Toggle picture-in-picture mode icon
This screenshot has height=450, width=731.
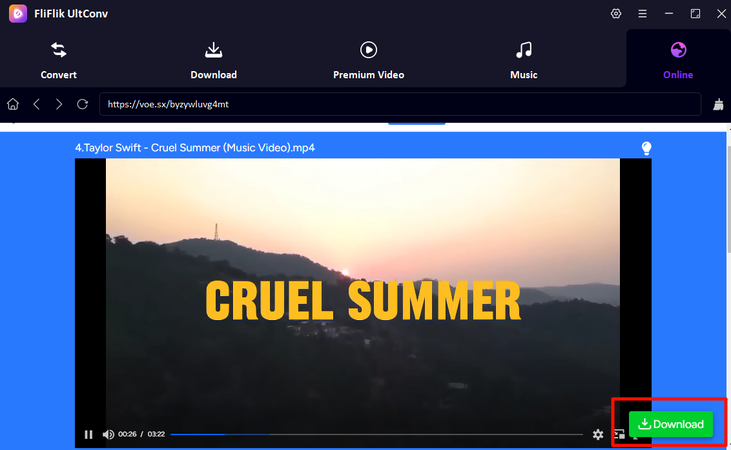(x=620, y=434)
